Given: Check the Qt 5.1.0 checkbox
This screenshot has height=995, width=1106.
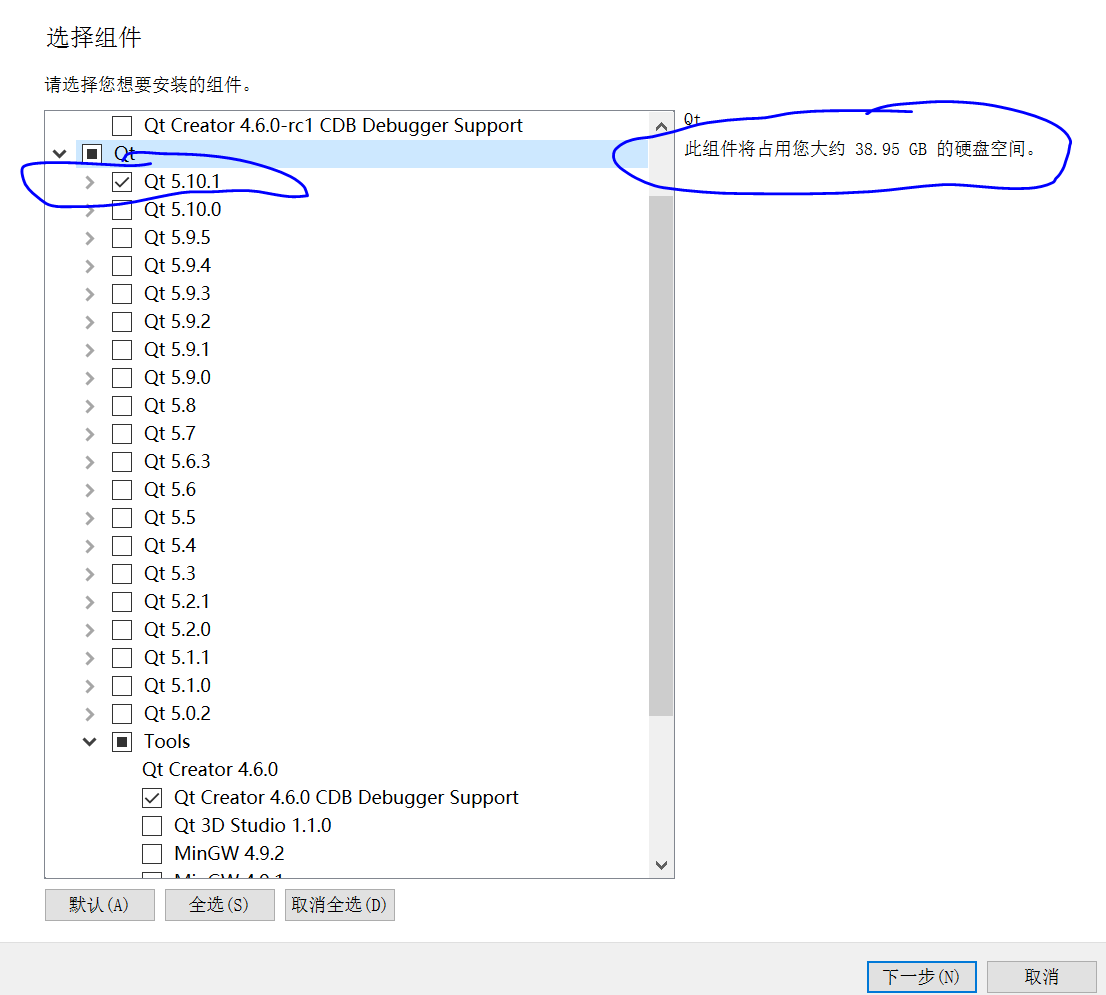Looking at the screenshot, I should click(122, 685).
